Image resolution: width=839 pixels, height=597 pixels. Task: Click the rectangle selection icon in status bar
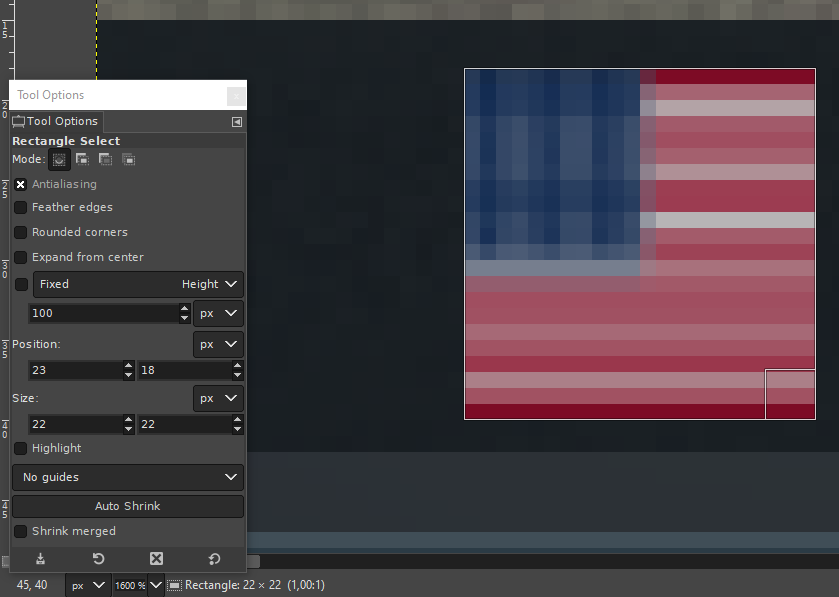(174, 585)
